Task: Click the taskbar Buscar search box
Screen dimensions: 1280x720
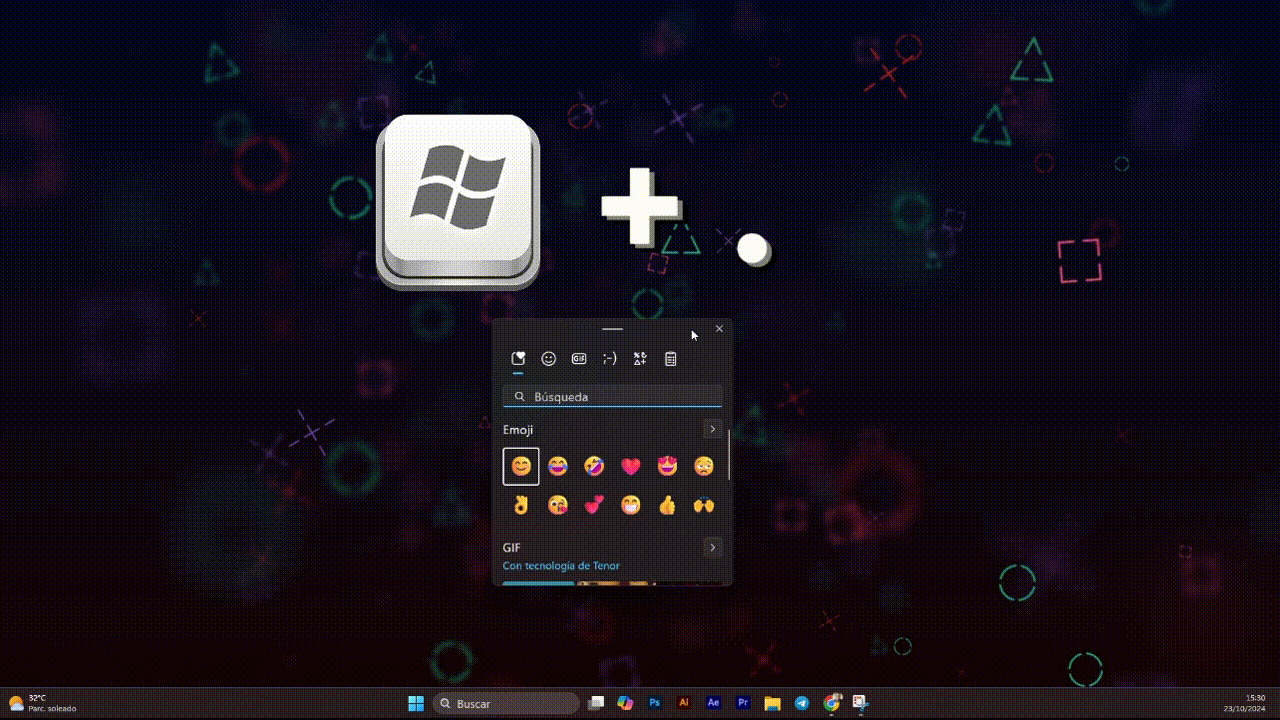Action: pyautogui.click(x=506, y=703)
